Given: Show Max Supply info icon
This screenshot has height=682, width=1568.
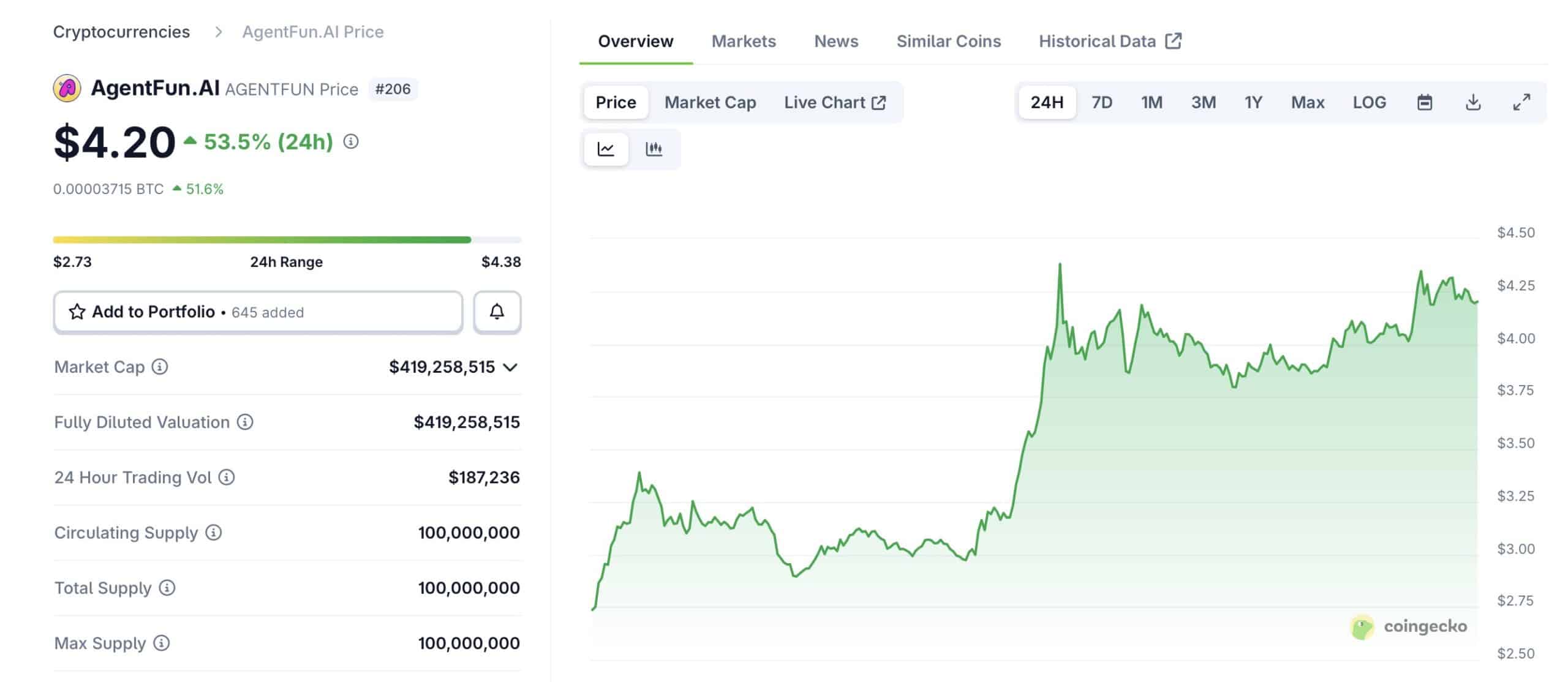Looking at the screenshot, I should tap(161, 643).
